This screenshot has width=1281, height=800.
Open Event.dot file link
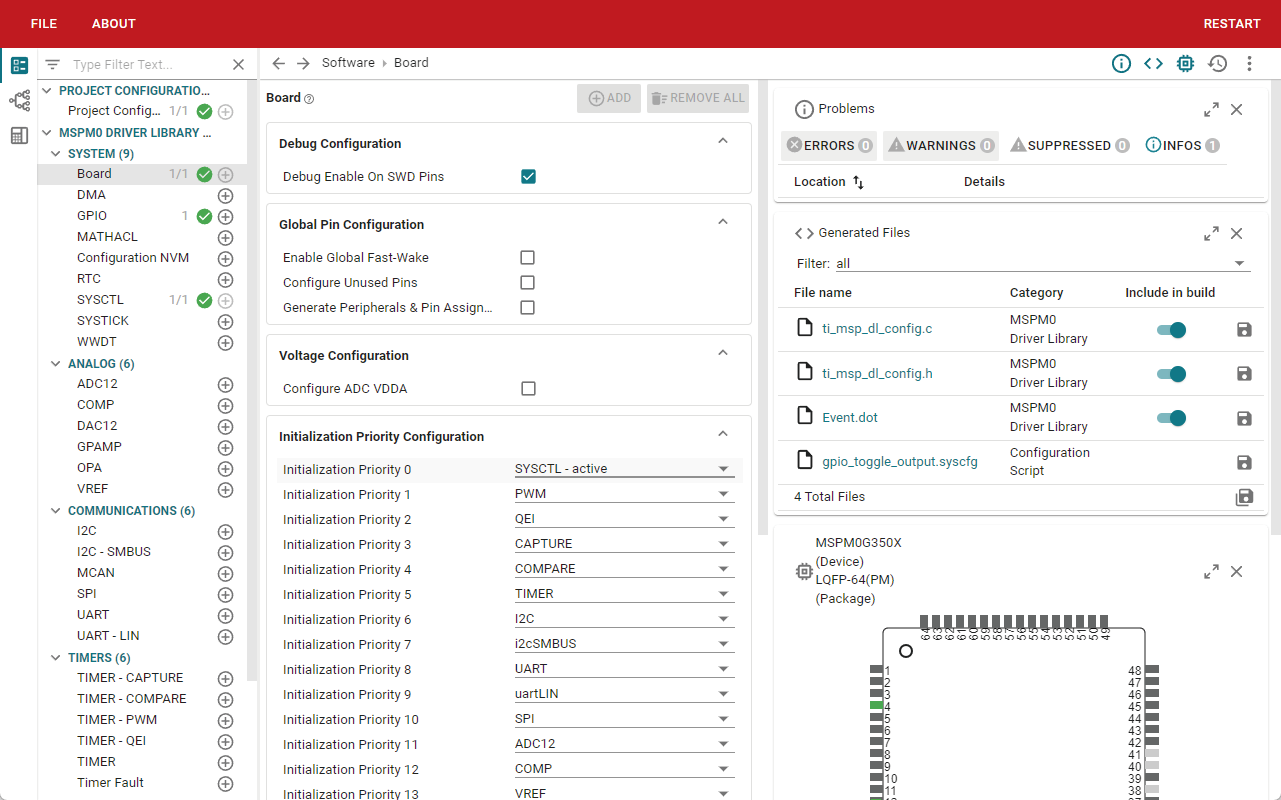[x=850, y=417]
